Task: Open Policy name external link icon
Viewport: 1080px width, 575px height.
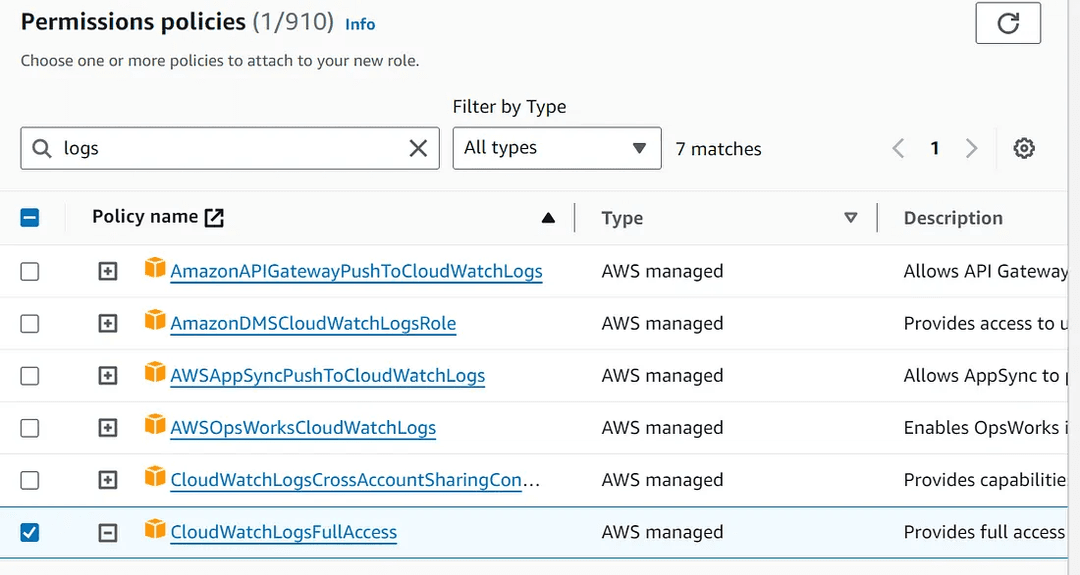Action: (x=214, y=218)
